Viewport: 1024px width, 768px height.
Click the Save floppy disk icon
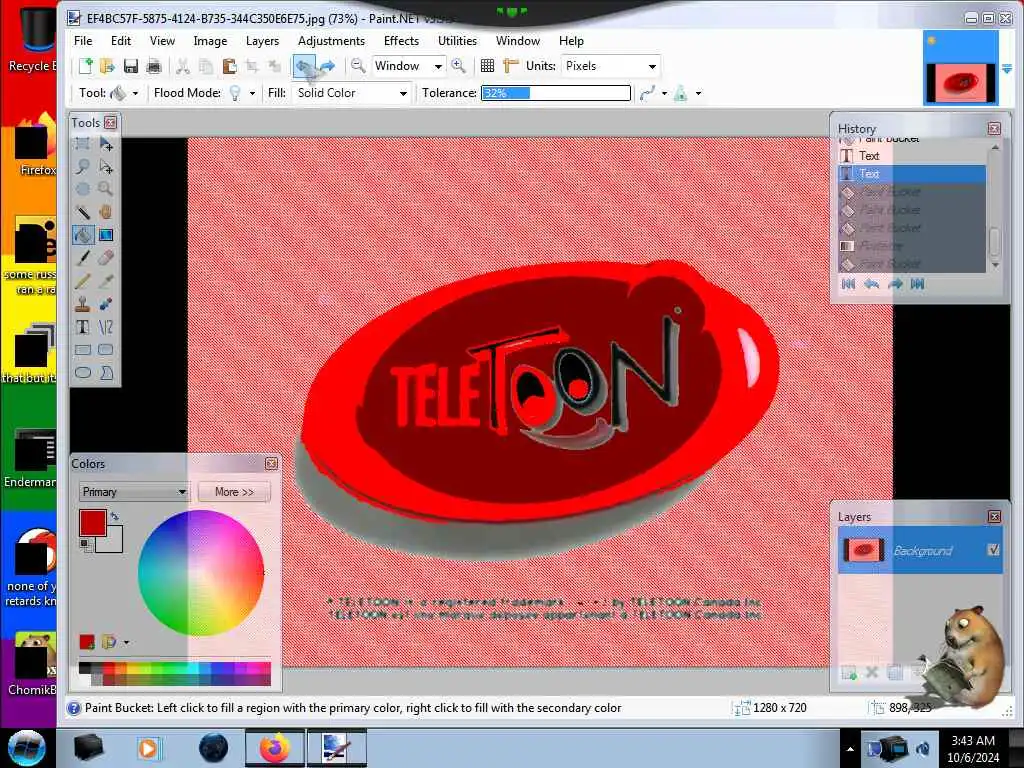pos(131,66)
